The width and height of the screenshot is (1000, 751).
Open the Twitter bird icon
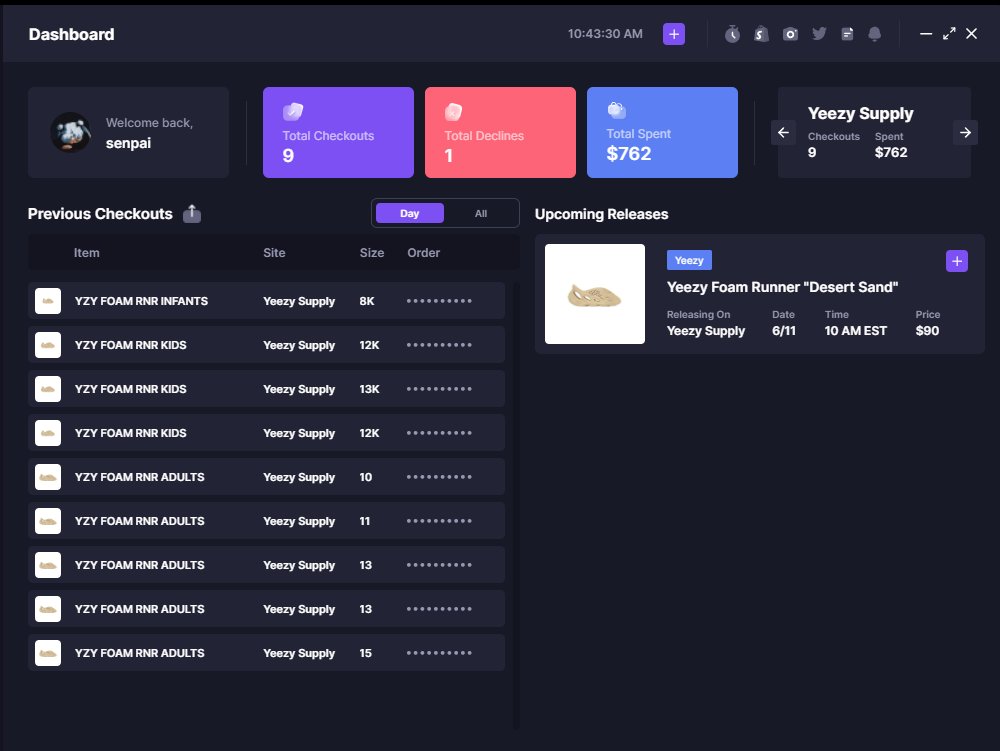(820, 34)
